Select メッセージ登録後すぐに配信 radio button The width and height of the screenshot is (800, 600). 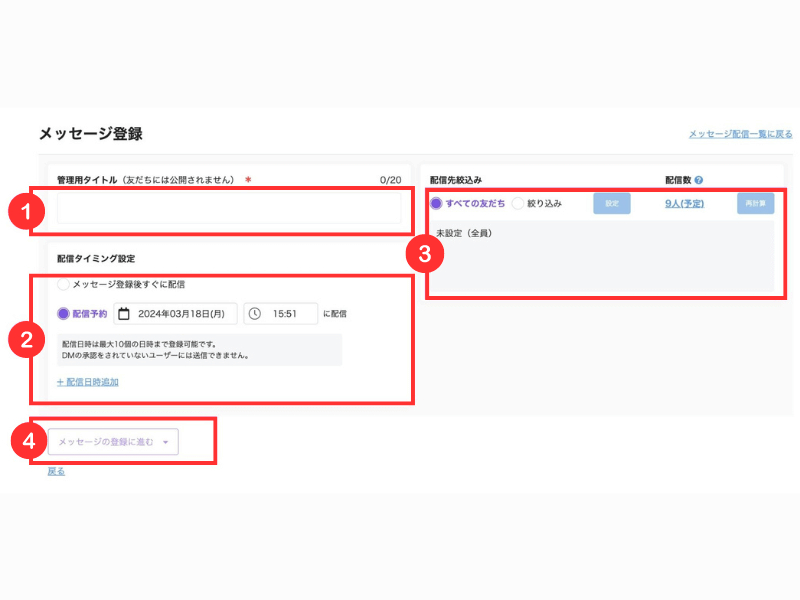click(63, 284)
